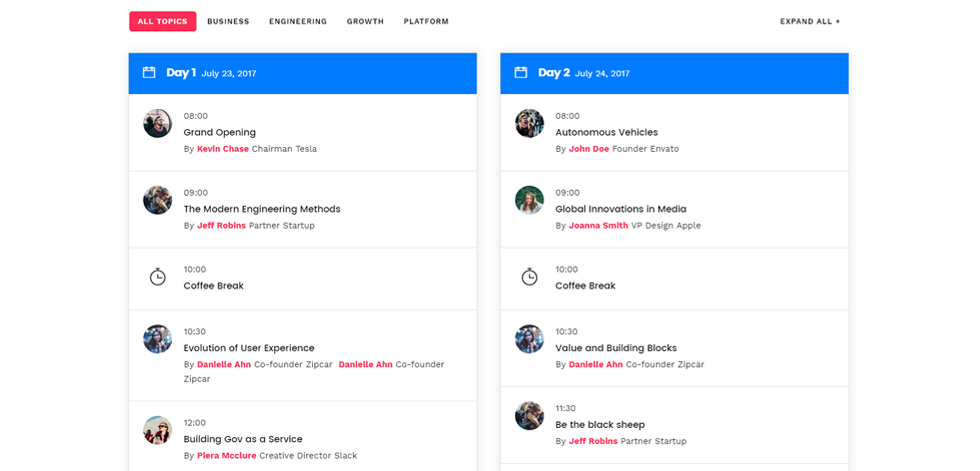Click the Day 2 calendar icon
980x471 pixels.
(521, 72)
